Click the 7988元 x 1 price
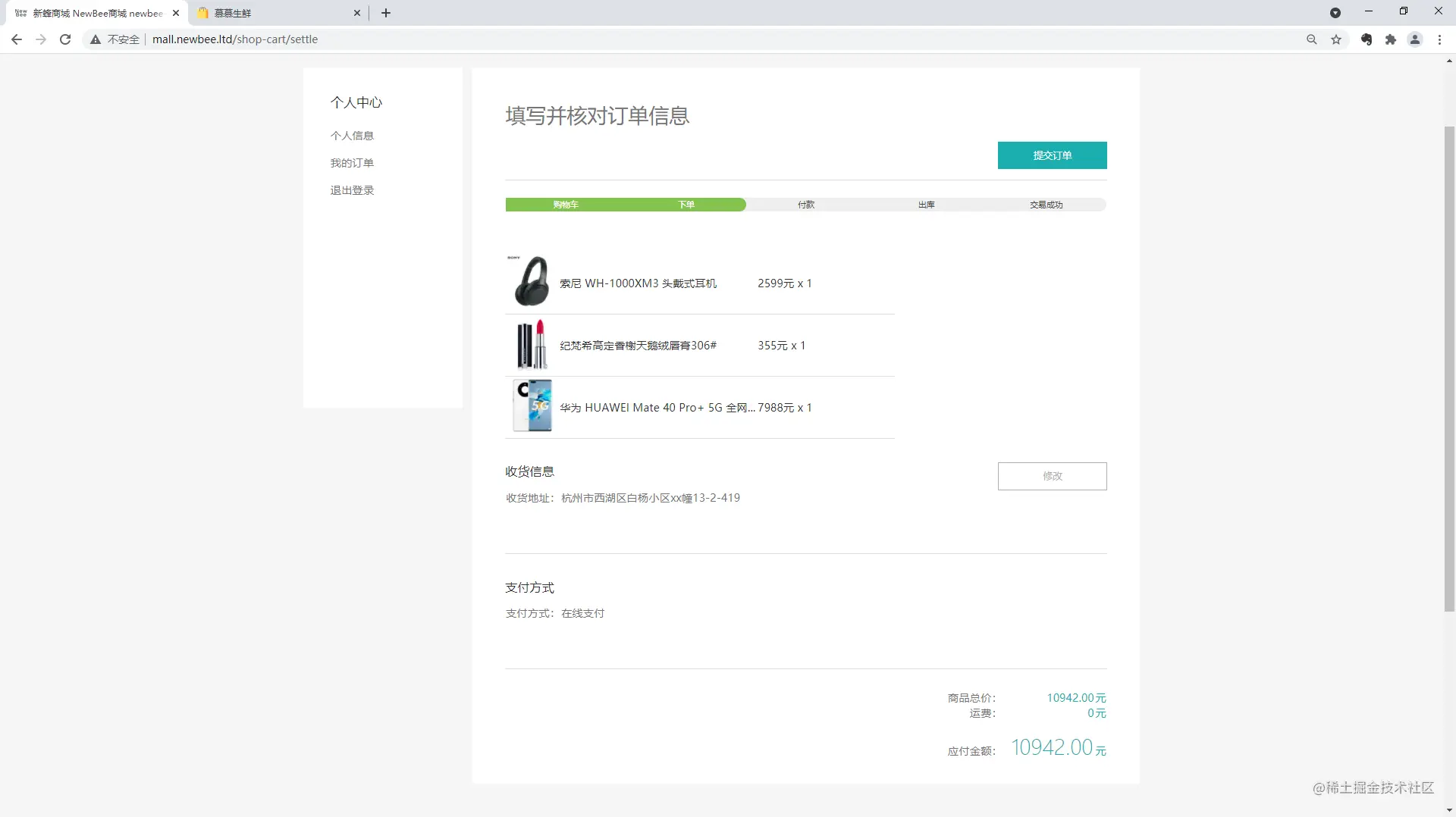This screenshot has width=1456, height=817. point(785,408)
